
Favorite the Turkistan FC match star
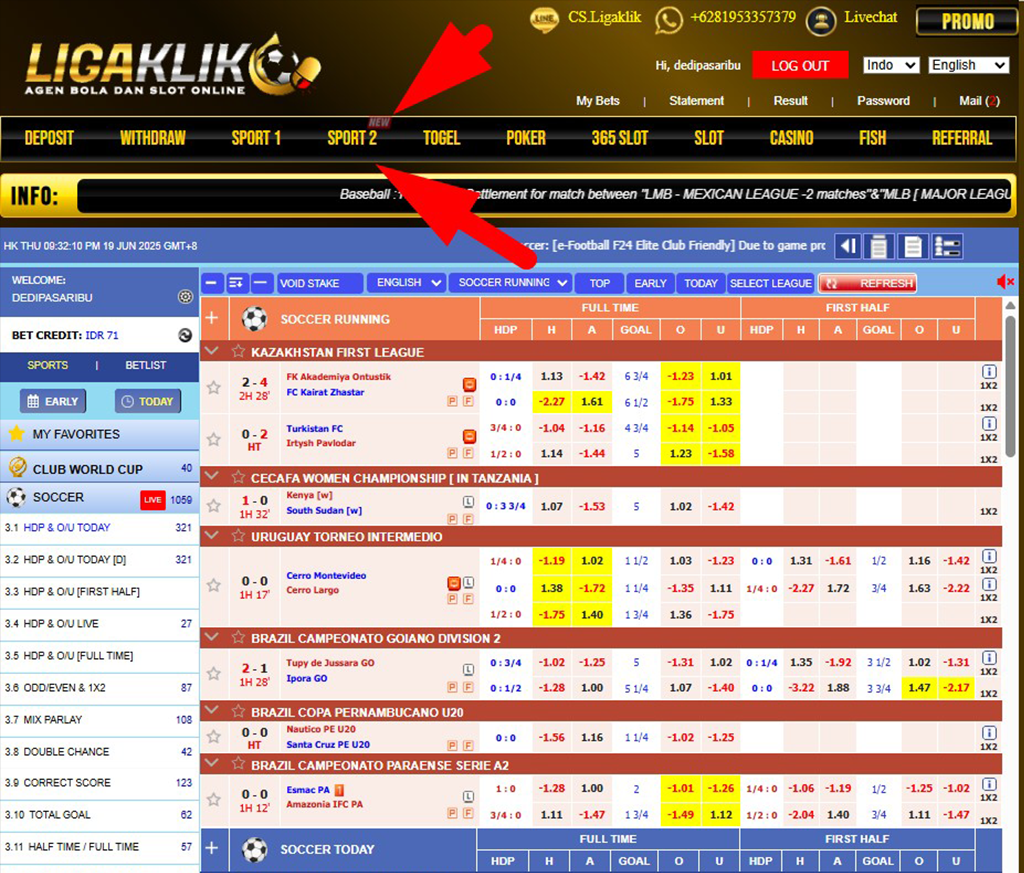pos(214,439)
